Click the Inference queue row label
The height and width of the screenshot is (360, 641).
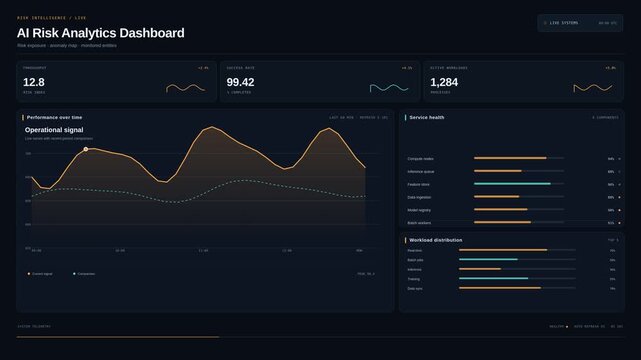(421, 172)
